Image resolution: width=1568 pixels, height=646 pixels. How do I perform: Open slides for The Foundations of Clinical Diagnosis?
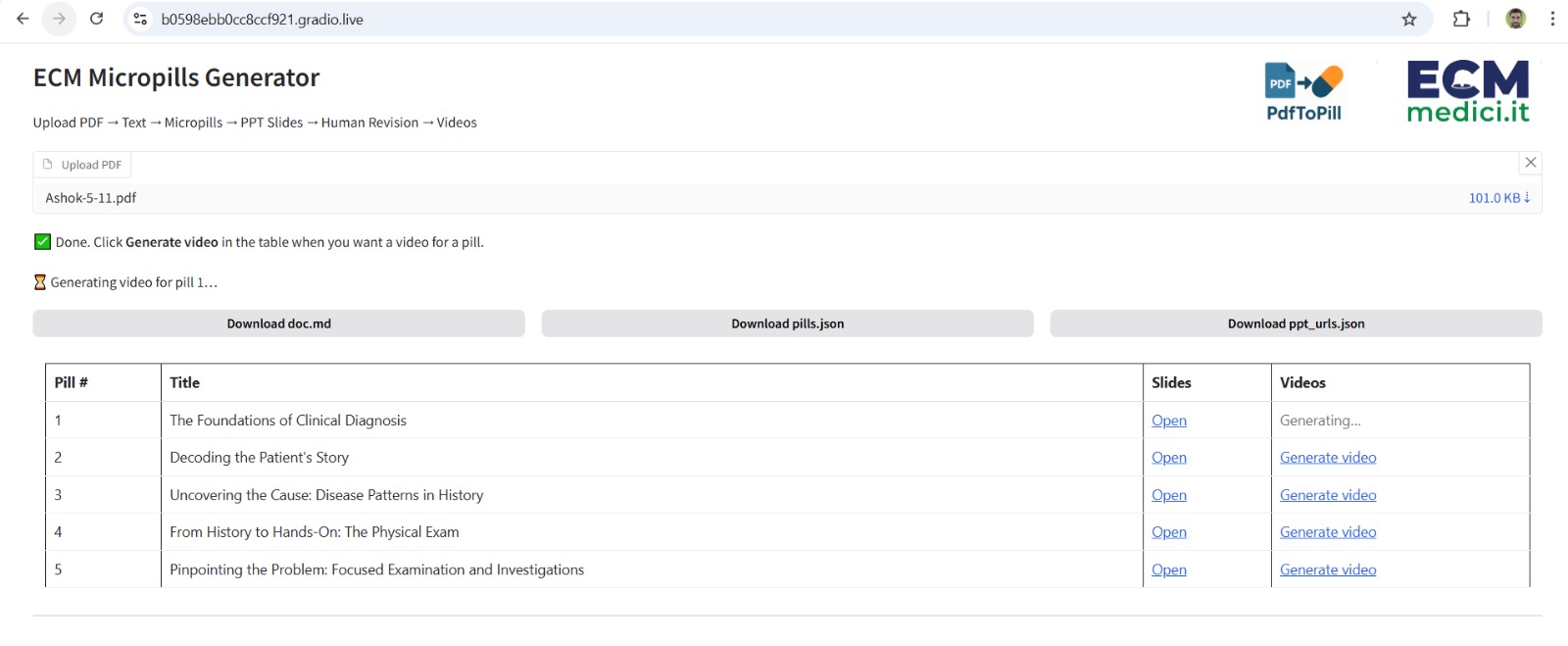point(1168,421)
